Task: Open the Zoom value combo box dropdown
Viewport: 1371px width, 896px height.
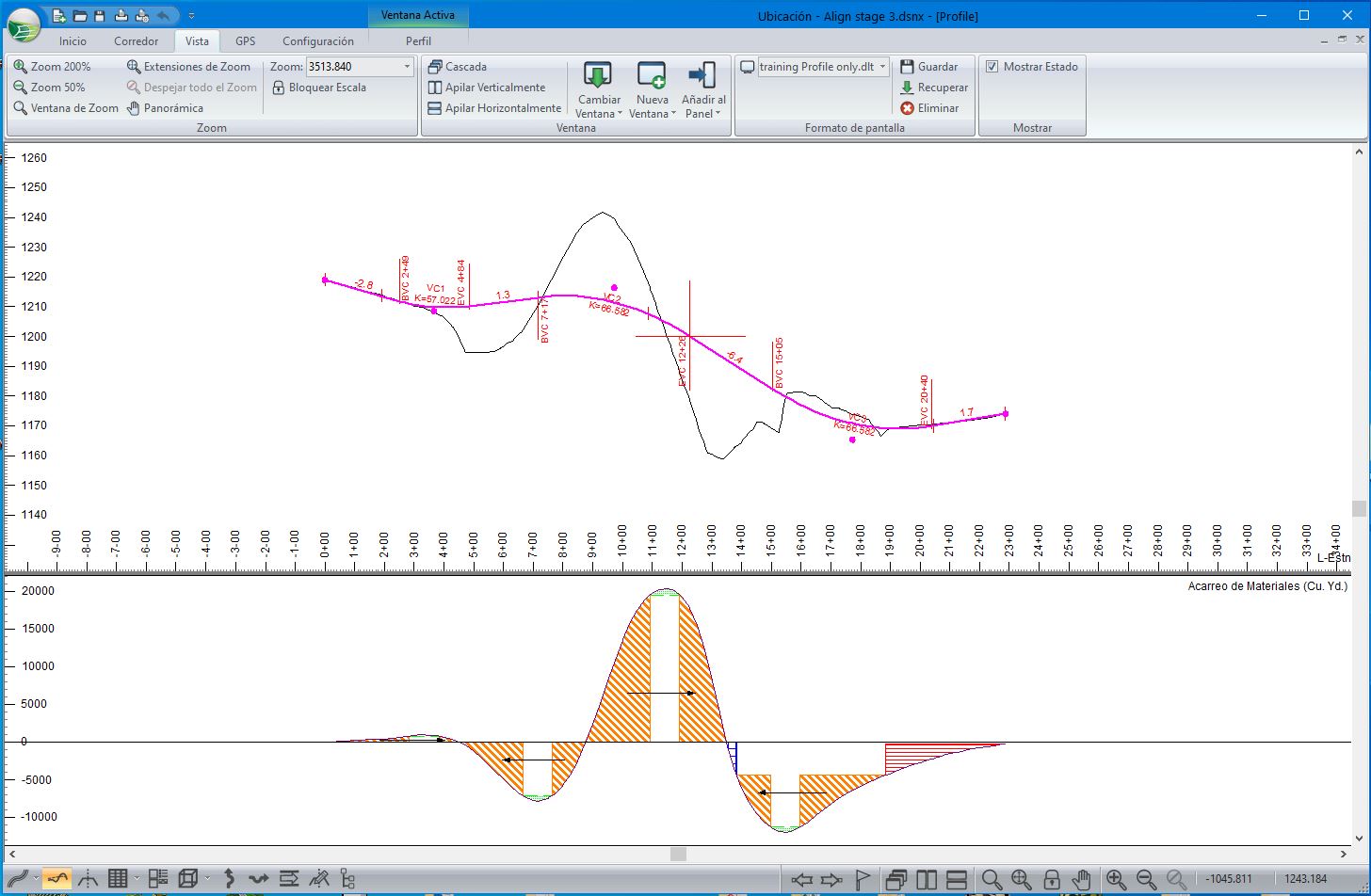Action: (407, 67)
